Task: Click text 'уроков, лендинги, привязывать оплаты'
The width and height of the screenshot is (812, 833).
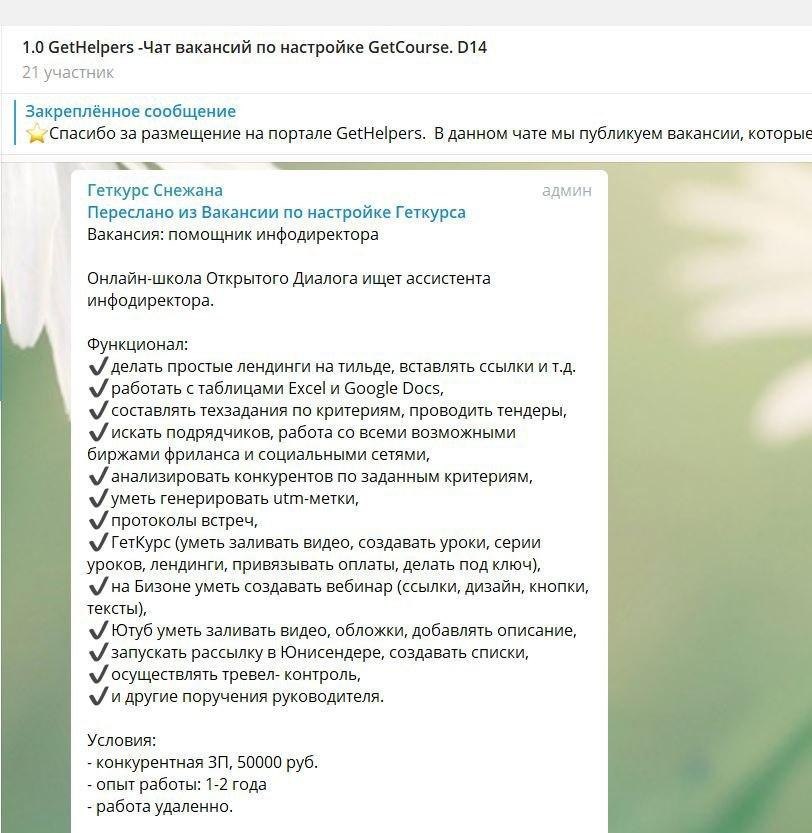Action: [x=242, y=564]
